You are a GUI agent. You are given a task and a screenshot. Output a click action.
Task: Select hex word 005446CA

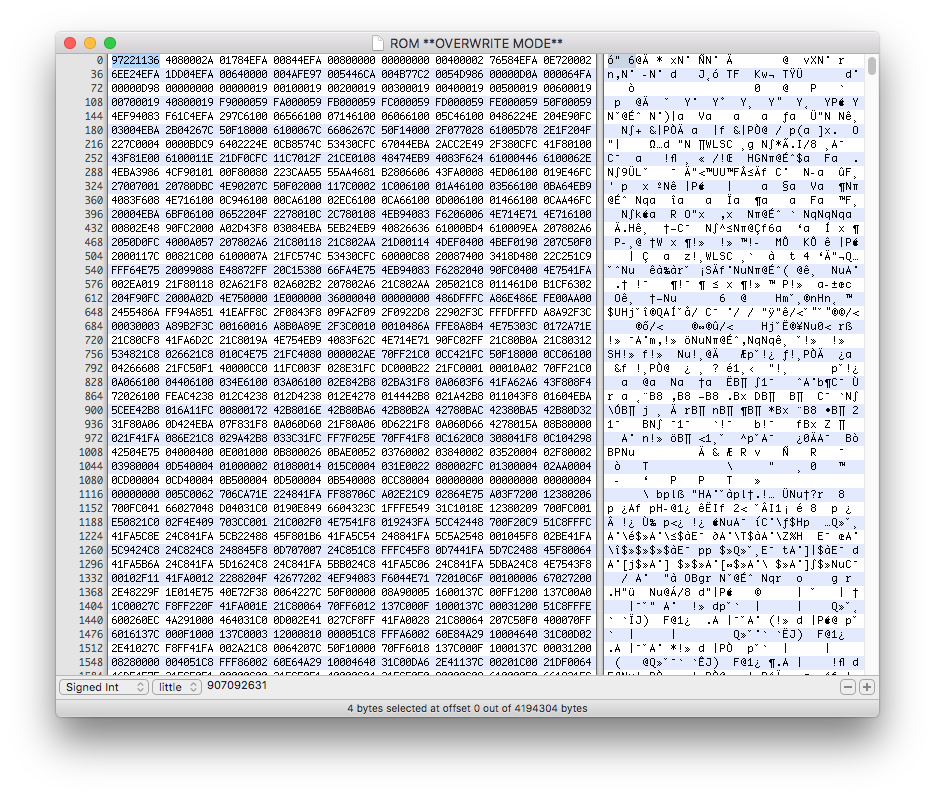pos(351,75)
